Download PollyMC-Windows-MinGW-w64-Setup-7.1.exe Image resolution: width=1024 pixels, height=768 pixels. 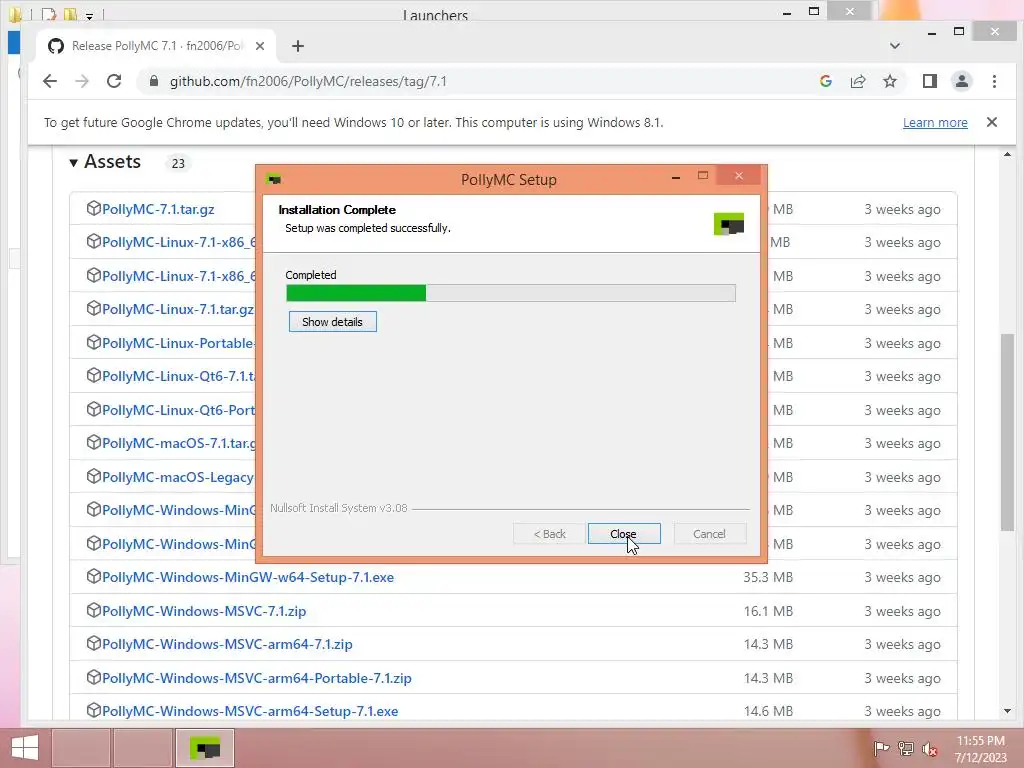[248, 577]
